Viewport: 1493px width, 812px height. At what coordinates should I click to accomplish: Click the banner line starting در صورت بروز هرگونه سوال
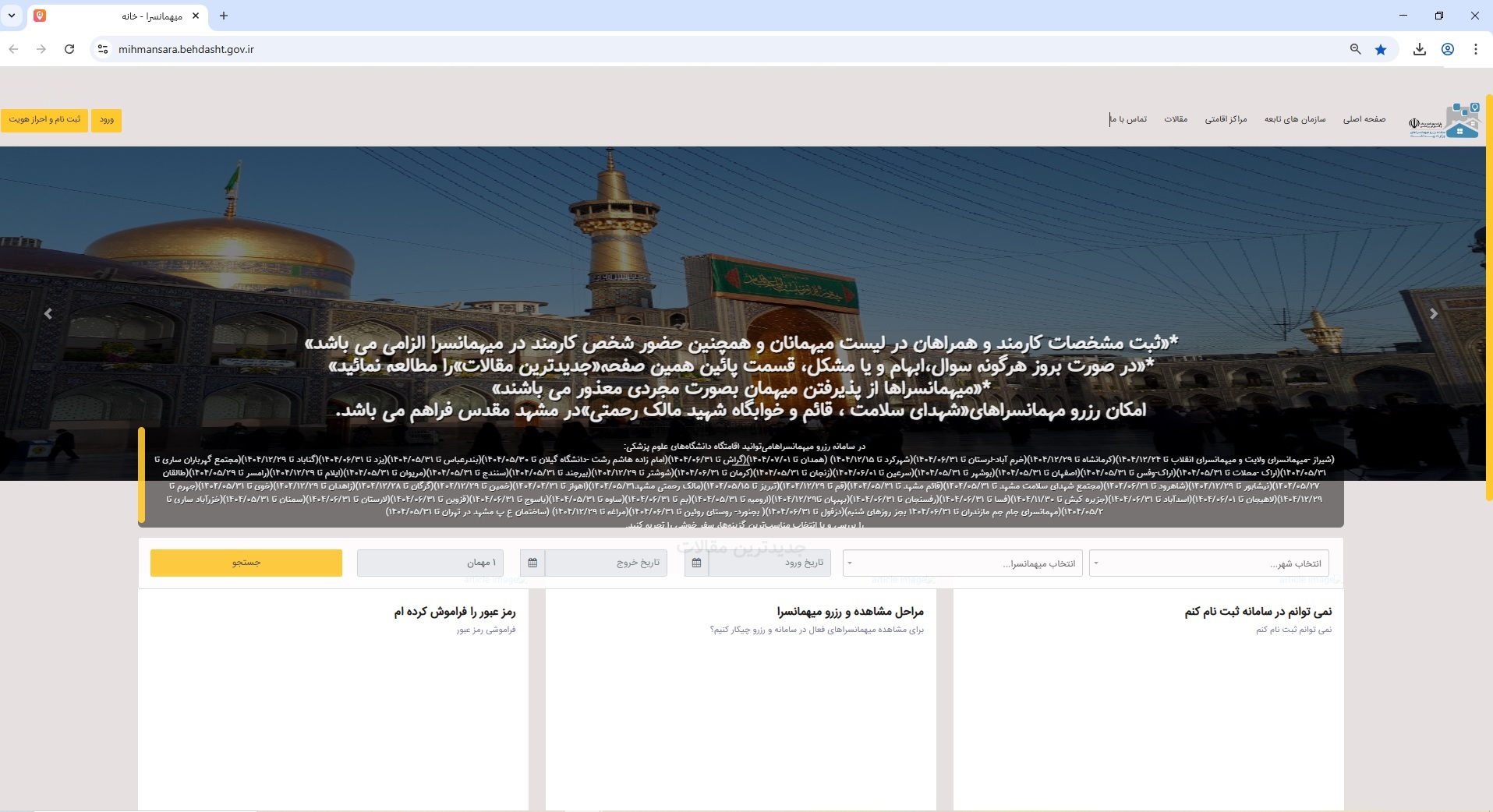[x=741, y=365]
